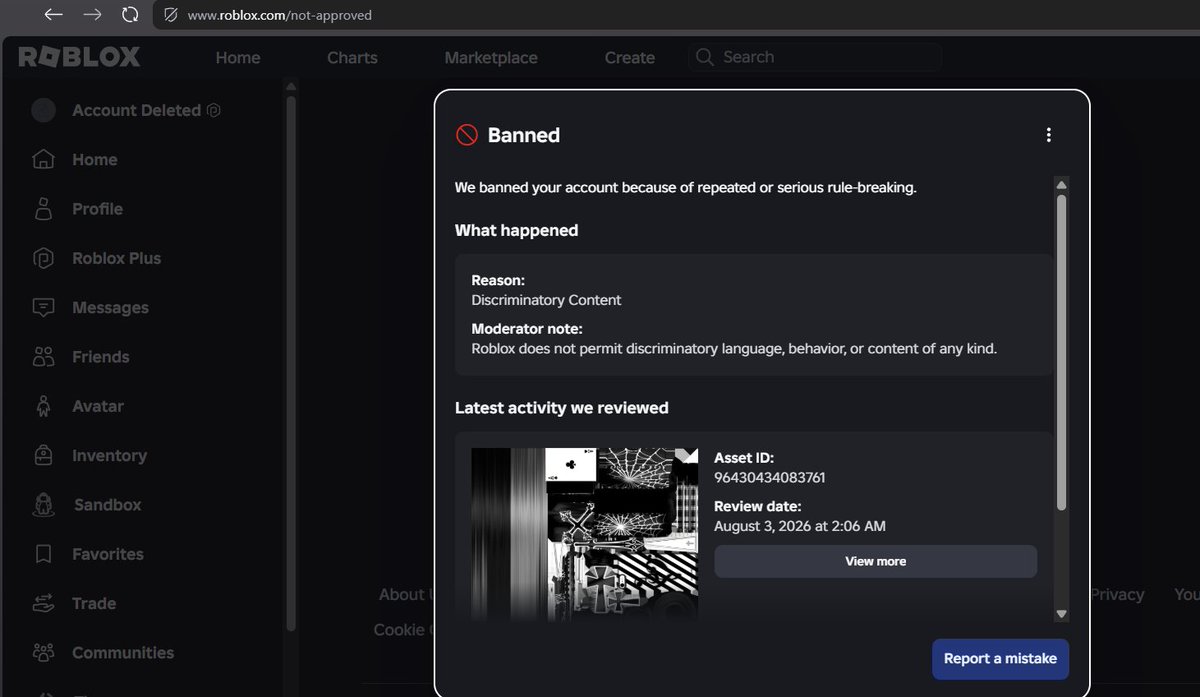Click the Account Deleted avatar circle
The image size is (1200, 697).
[x=43, y=110]
